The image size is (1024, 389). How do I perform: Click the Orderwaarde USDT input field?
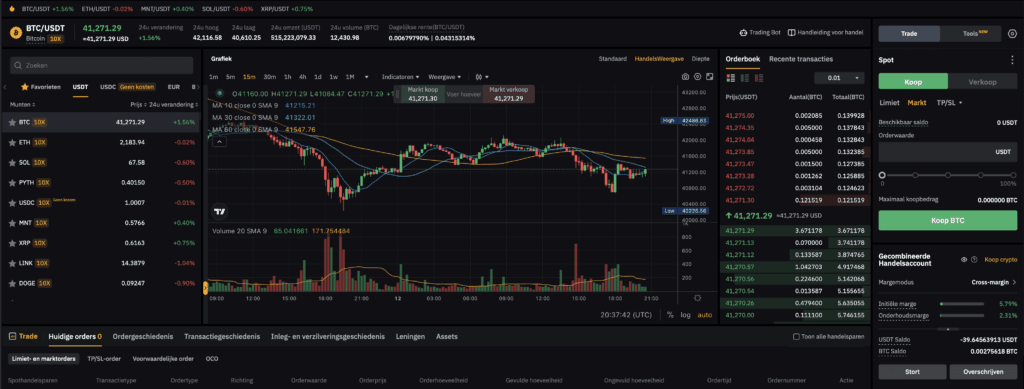tap(947, 151)
